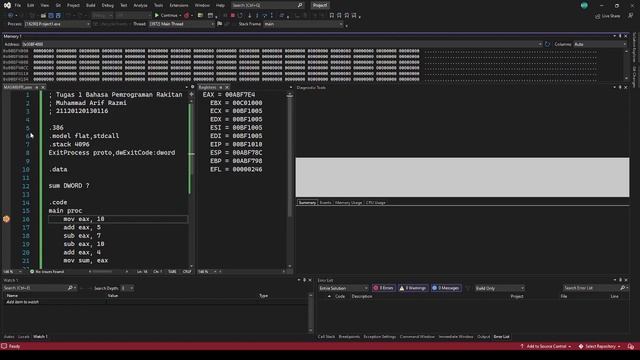
Task: Open the Process dropdown showing Project1.exe
Action: (57, 24)
